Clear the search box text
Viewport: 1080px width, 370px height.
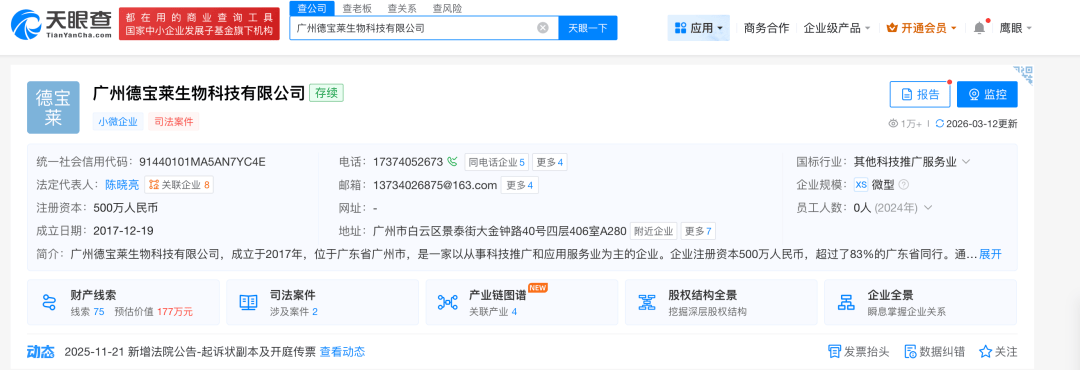(x=543, y=28)
